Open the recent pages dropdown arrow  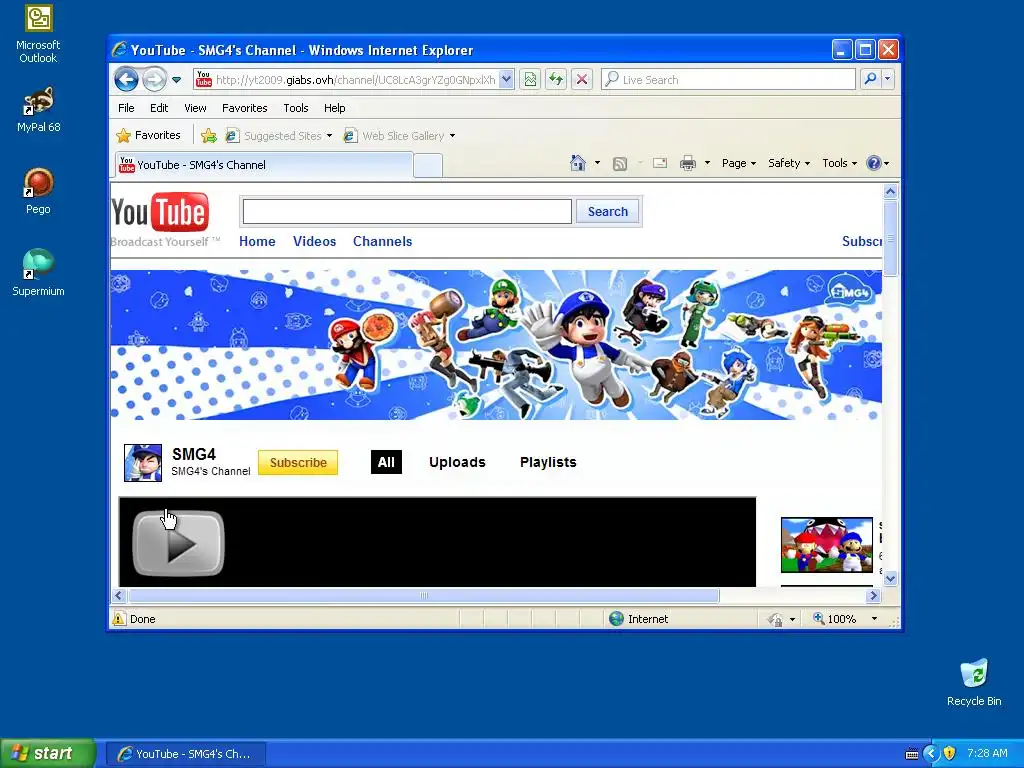tap(176, 80)
